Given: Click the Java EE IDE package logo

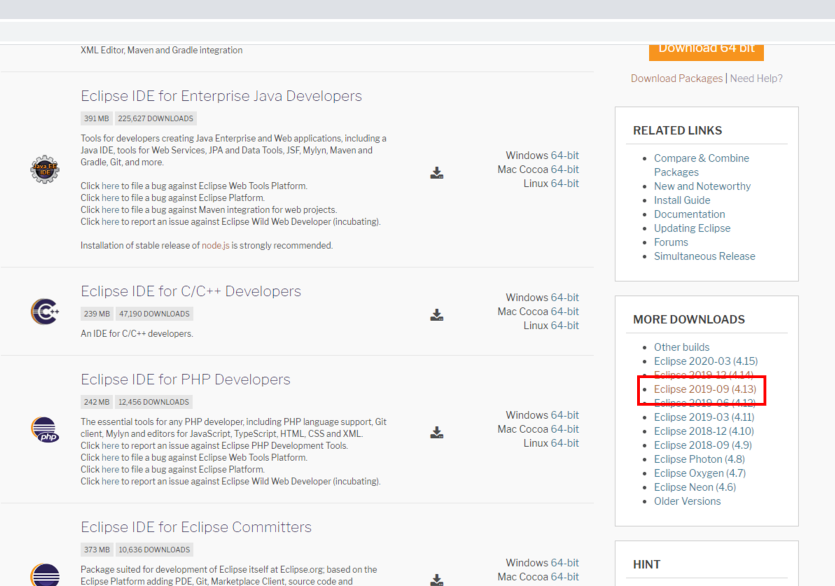Looking at the screenshot, I should coord(45,169).
